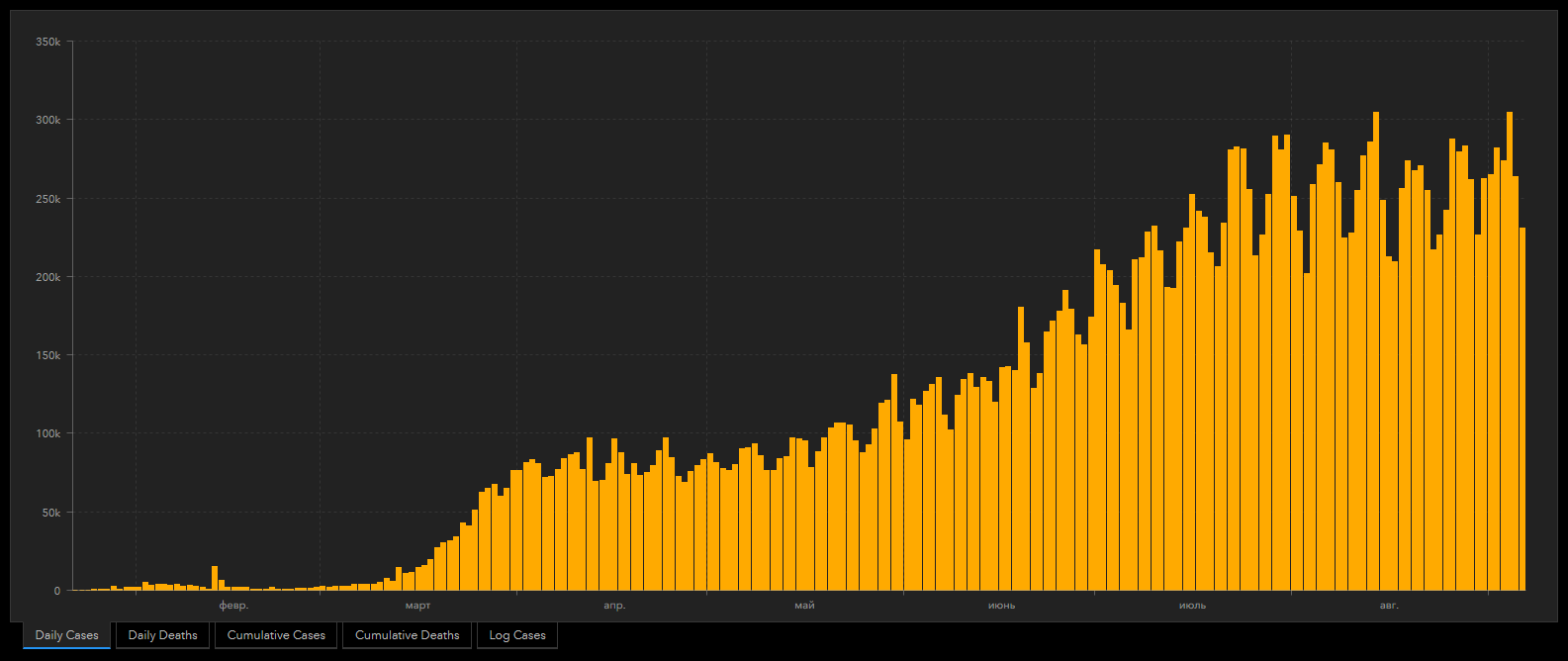Show the Cumulative Deaths tab

click(x=407, y=635)
